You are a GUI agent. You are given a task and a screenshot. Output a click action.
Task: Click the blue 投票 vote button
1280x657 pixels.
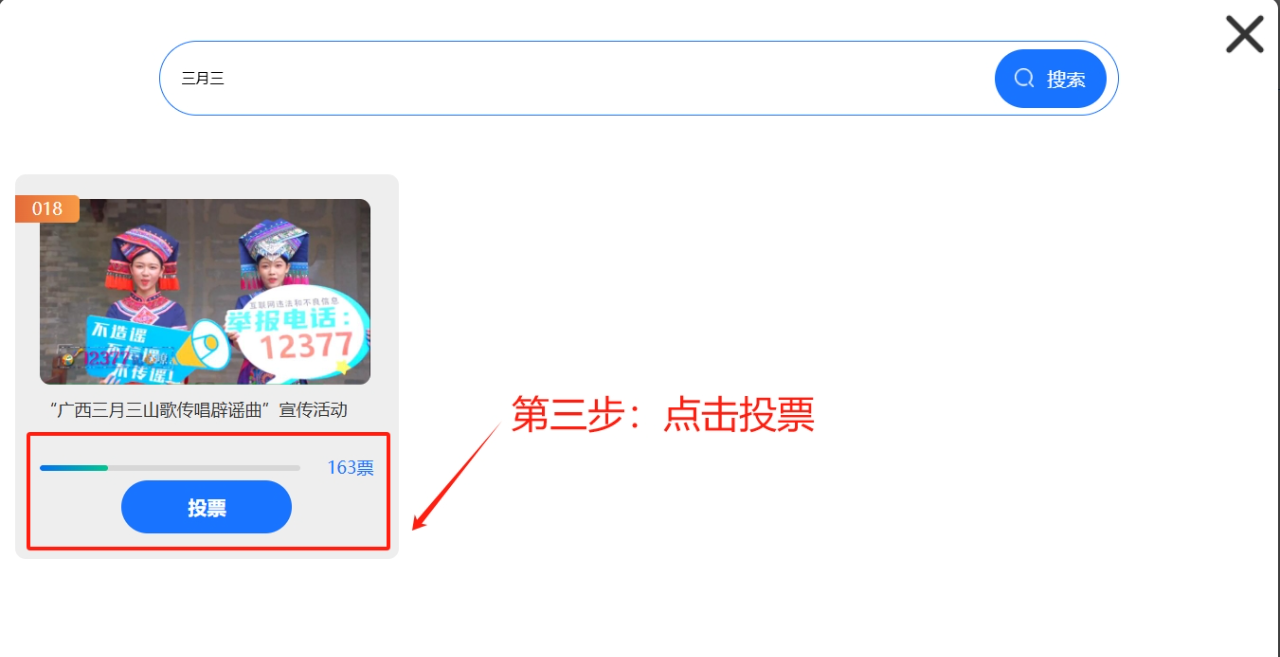point(206,507)
